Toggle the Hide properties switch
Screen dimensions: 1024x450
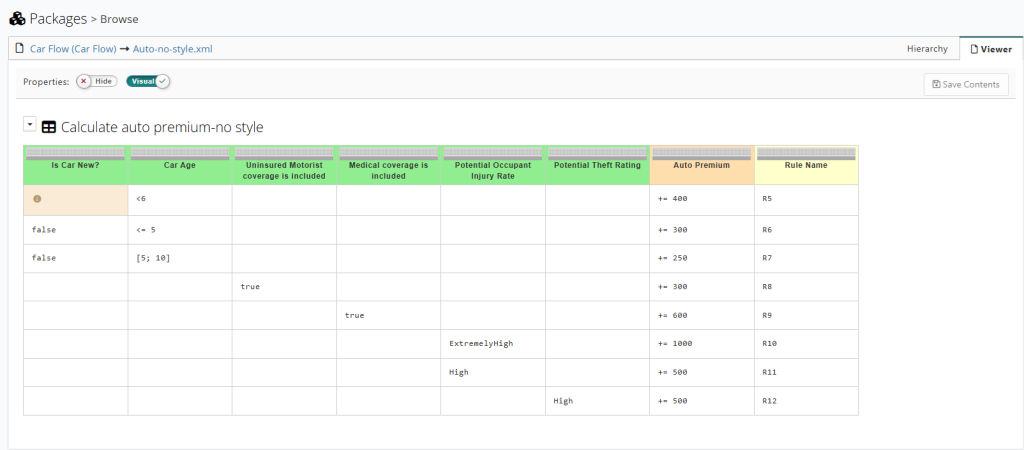(x=97, y=82)
